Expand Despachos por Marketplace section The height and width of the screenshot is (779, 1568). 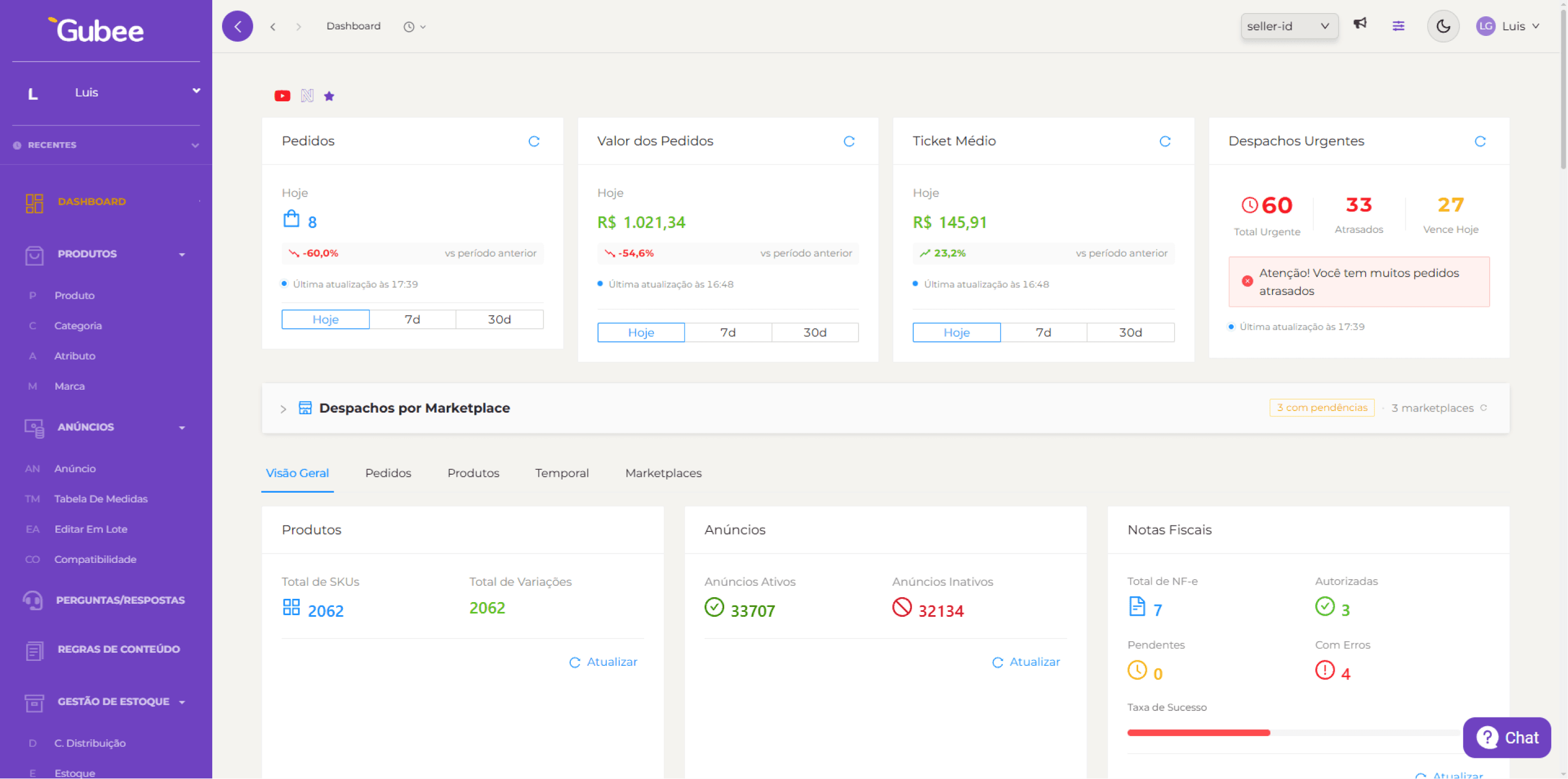click(x=283, y=409)
